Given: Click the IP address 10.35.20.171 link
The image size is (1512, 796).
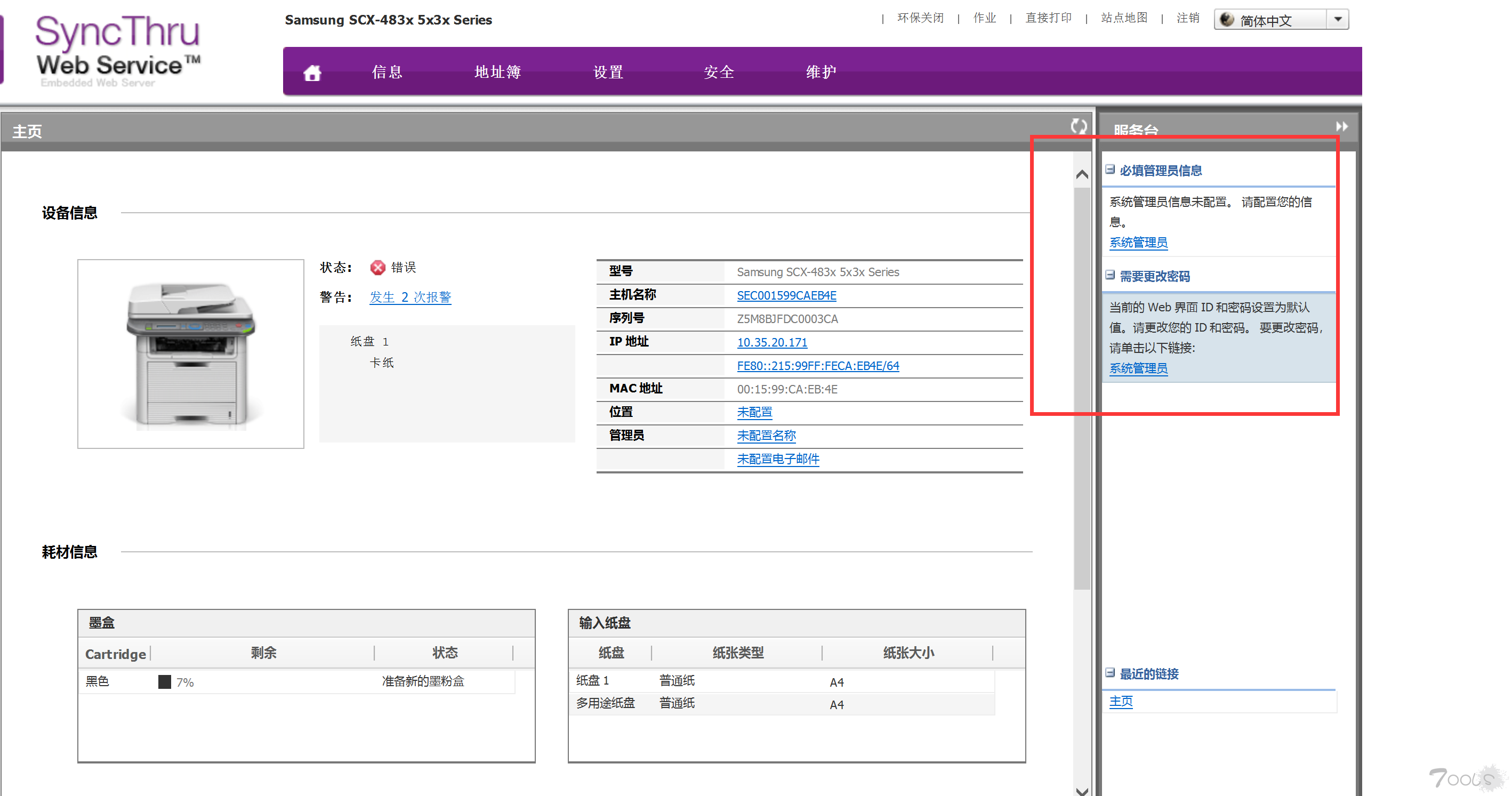Looking at the screenshot, I should tap(772, 342).
